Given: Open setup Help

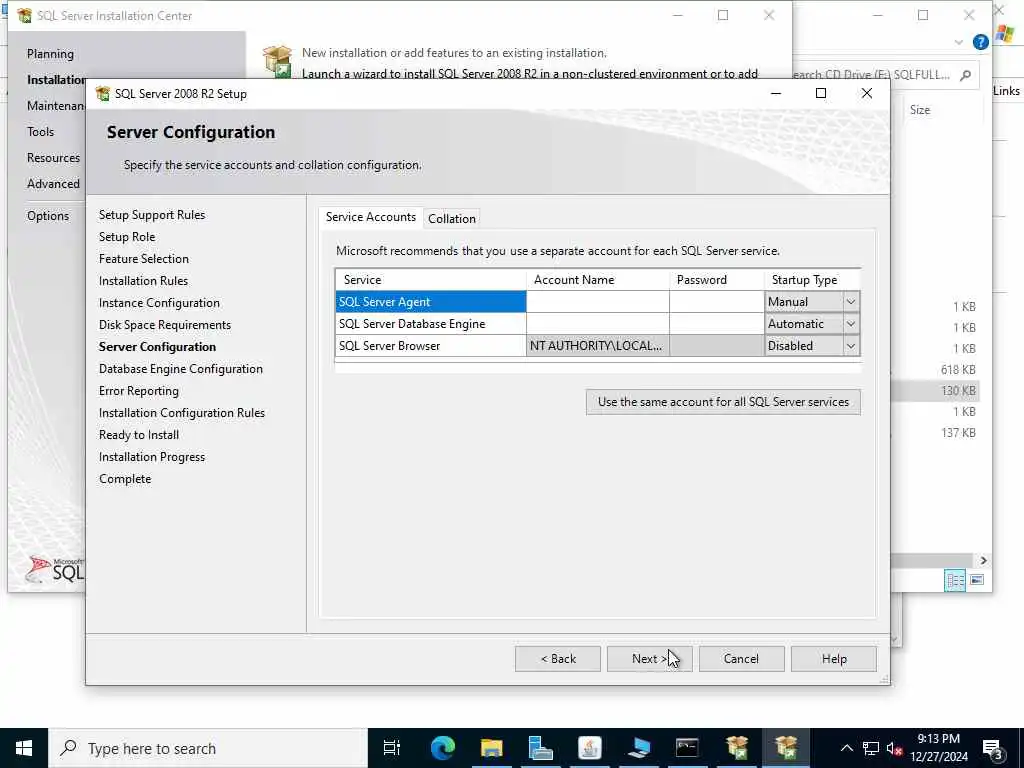Looking at the screenshot, I should (x=833, y=659).
